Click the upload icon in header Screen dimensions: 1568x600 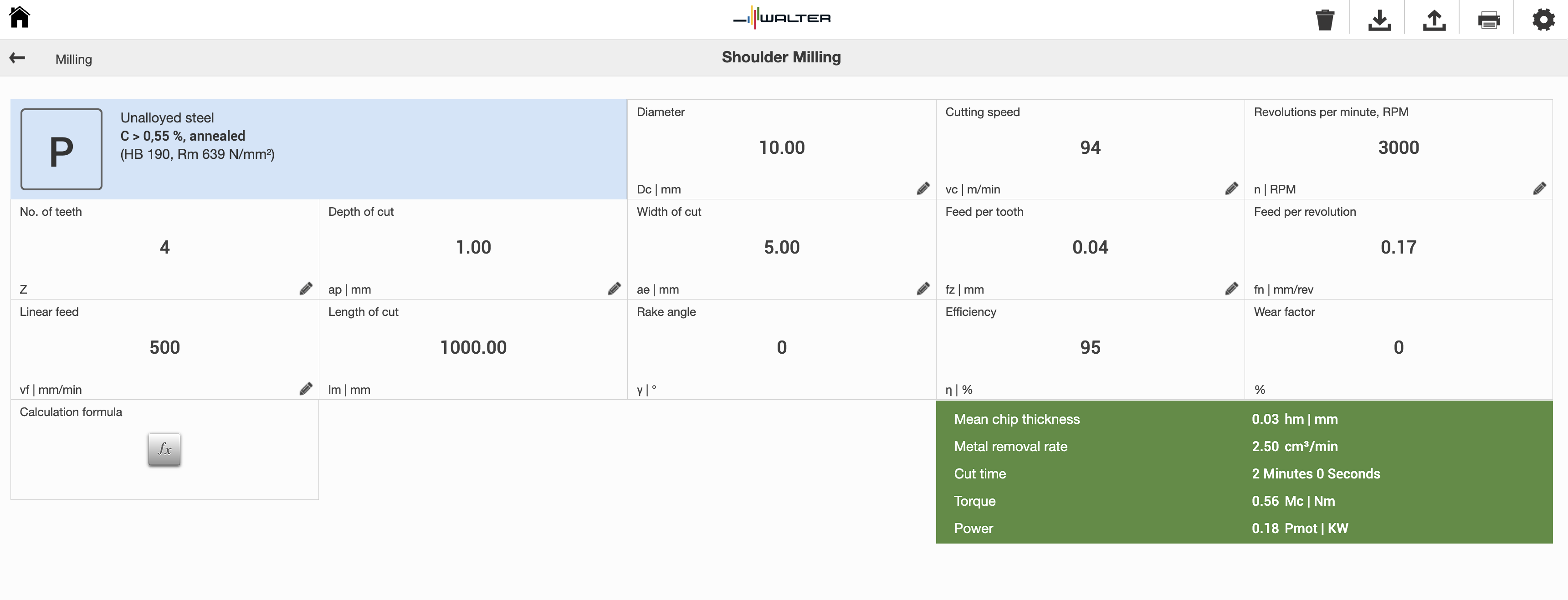coord(1434,20)
